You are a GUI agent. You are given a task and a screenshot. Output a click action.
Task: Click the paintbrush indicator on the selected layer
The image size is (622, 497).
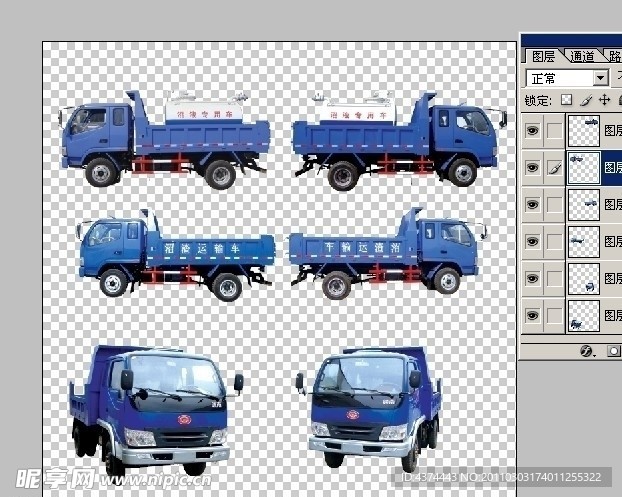click(x=553, y=167)
